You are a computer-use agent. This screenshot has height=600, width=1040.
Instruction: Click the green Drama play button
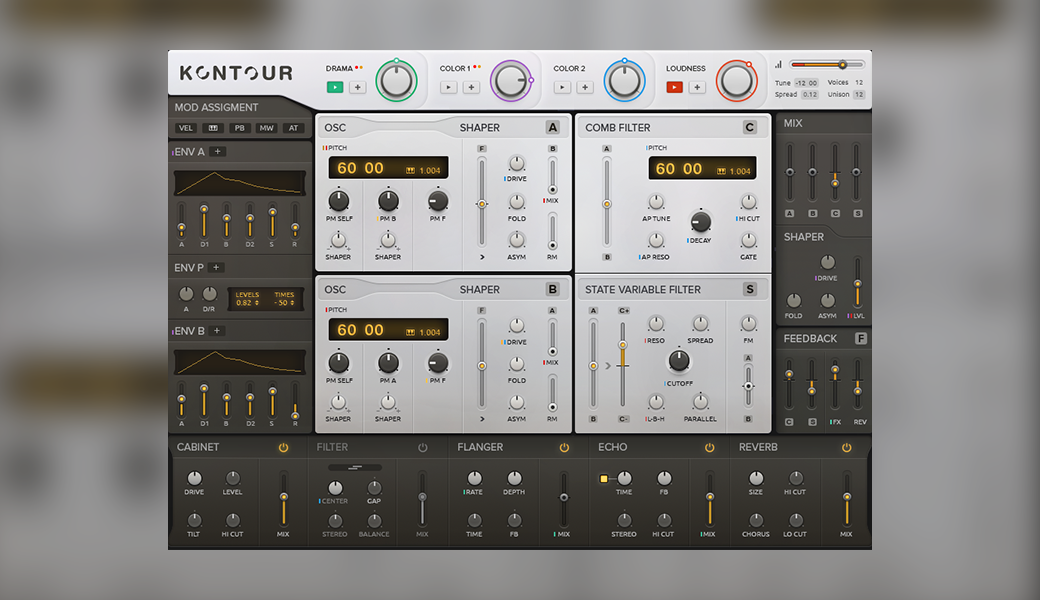[335, 87]
